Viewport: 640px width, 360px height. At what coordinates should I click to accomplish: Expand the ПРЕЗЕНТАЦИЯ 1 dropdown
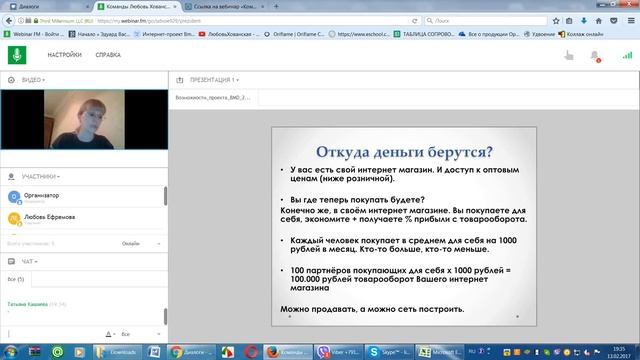(x=214, y=80)
